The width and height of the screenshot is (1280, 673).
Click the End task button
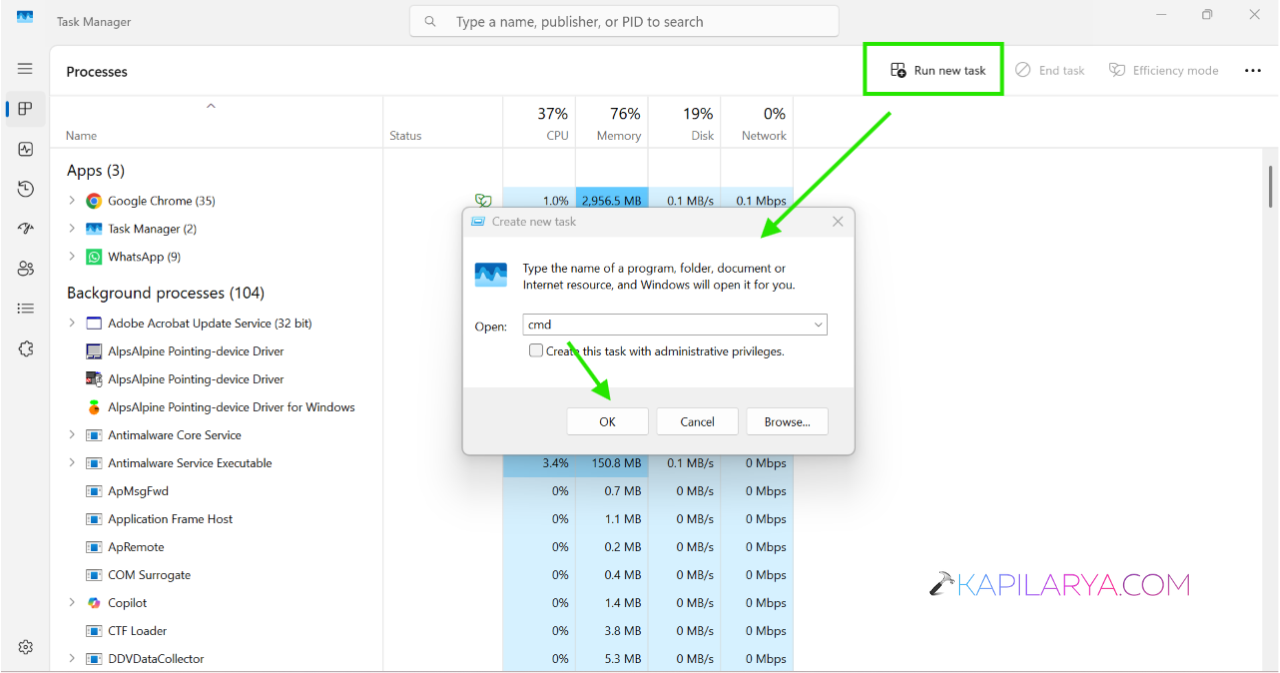(1050, 71)
